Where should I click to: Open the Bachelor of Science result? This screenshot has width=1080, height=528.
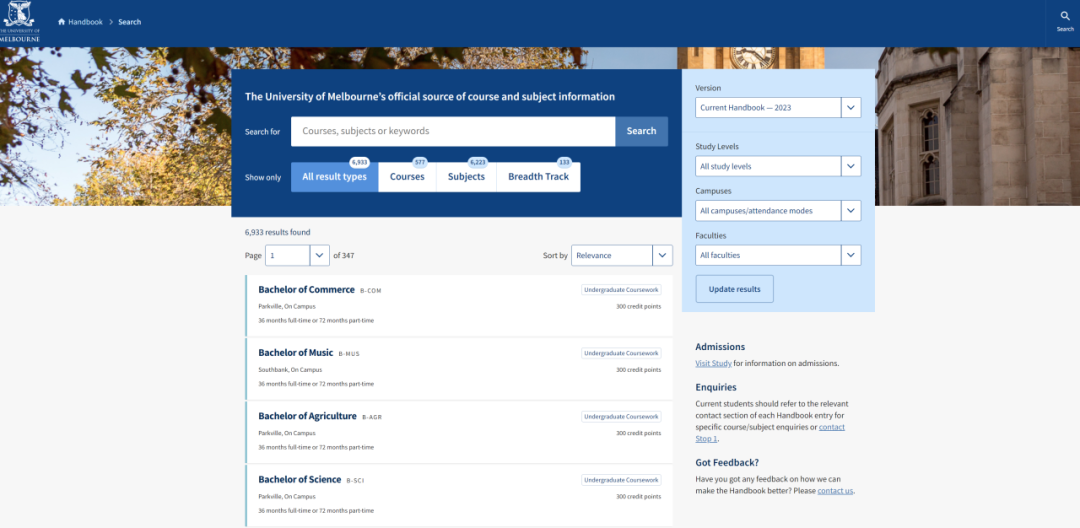pyautogui.click(x=300, y=480)
